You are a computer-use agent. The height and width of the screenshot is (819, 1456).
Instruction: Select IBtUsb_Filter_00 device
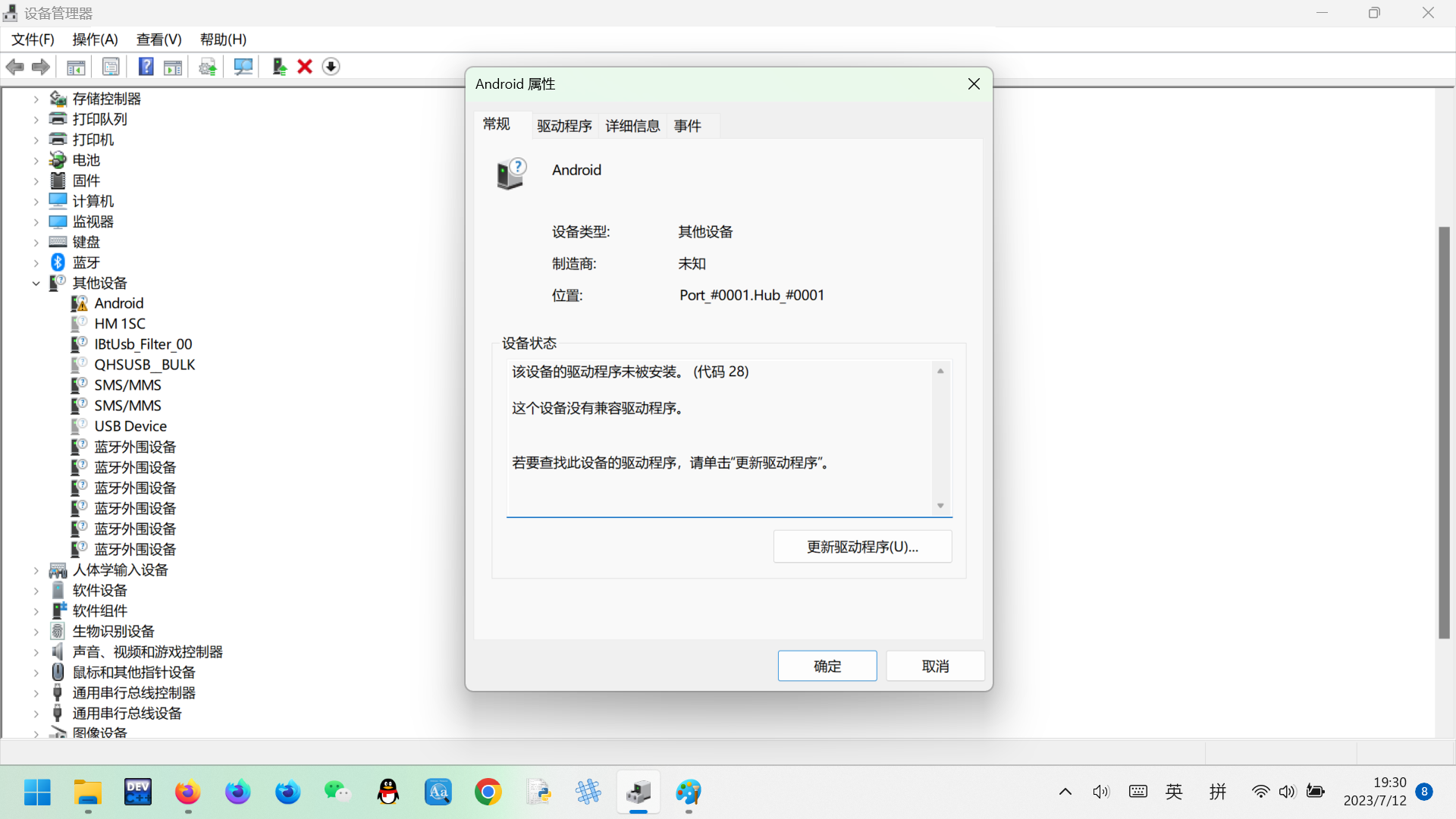pos(143,344)
